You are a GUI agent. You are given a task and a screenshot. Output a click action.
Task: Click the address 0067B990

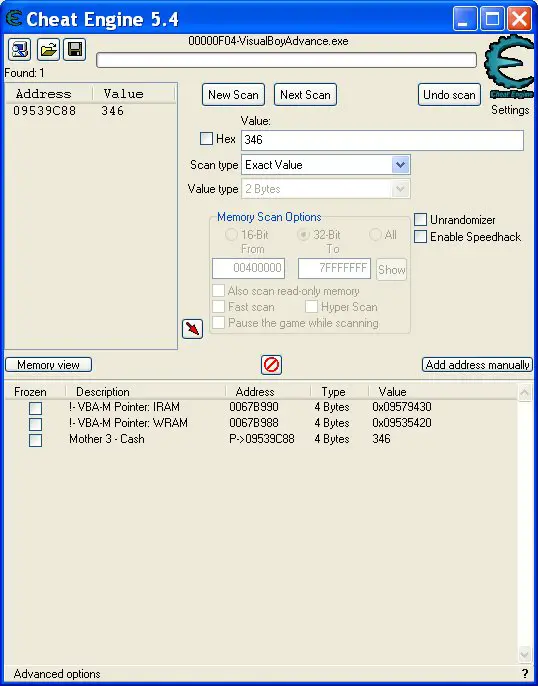254,407
